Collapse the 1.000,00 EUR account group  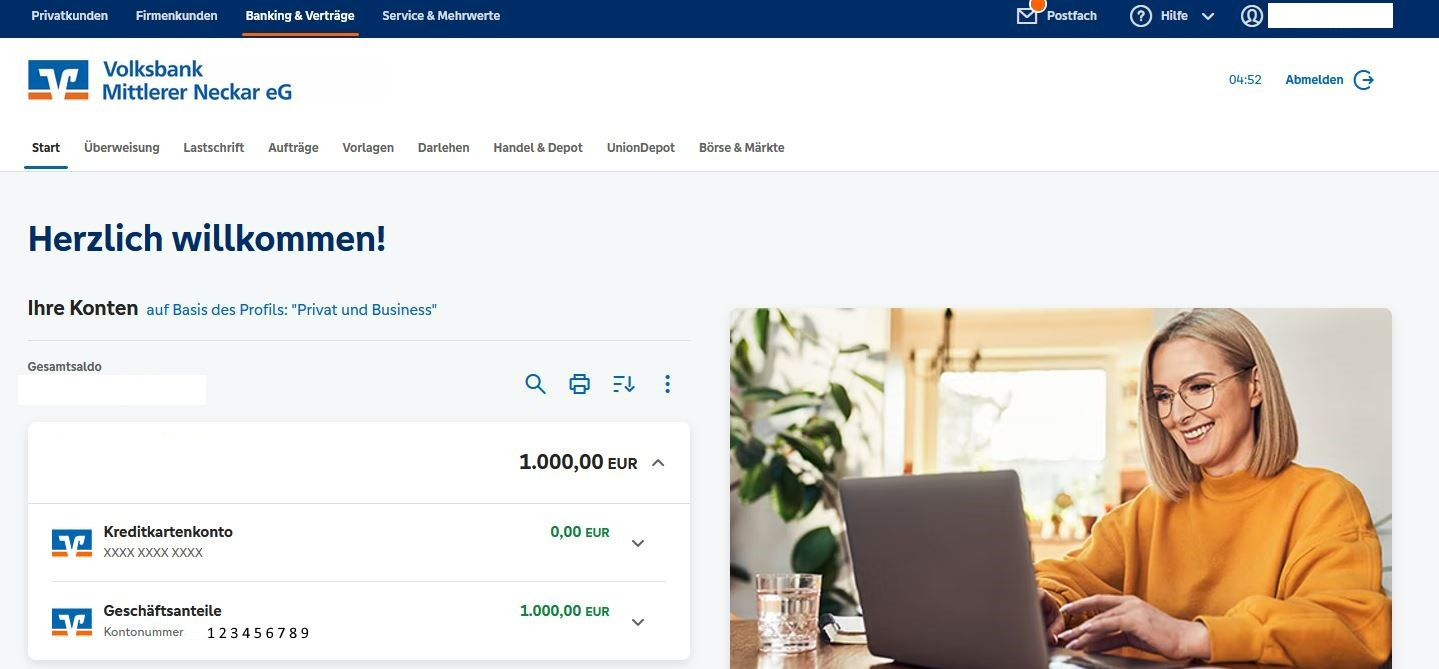(658, 463)
